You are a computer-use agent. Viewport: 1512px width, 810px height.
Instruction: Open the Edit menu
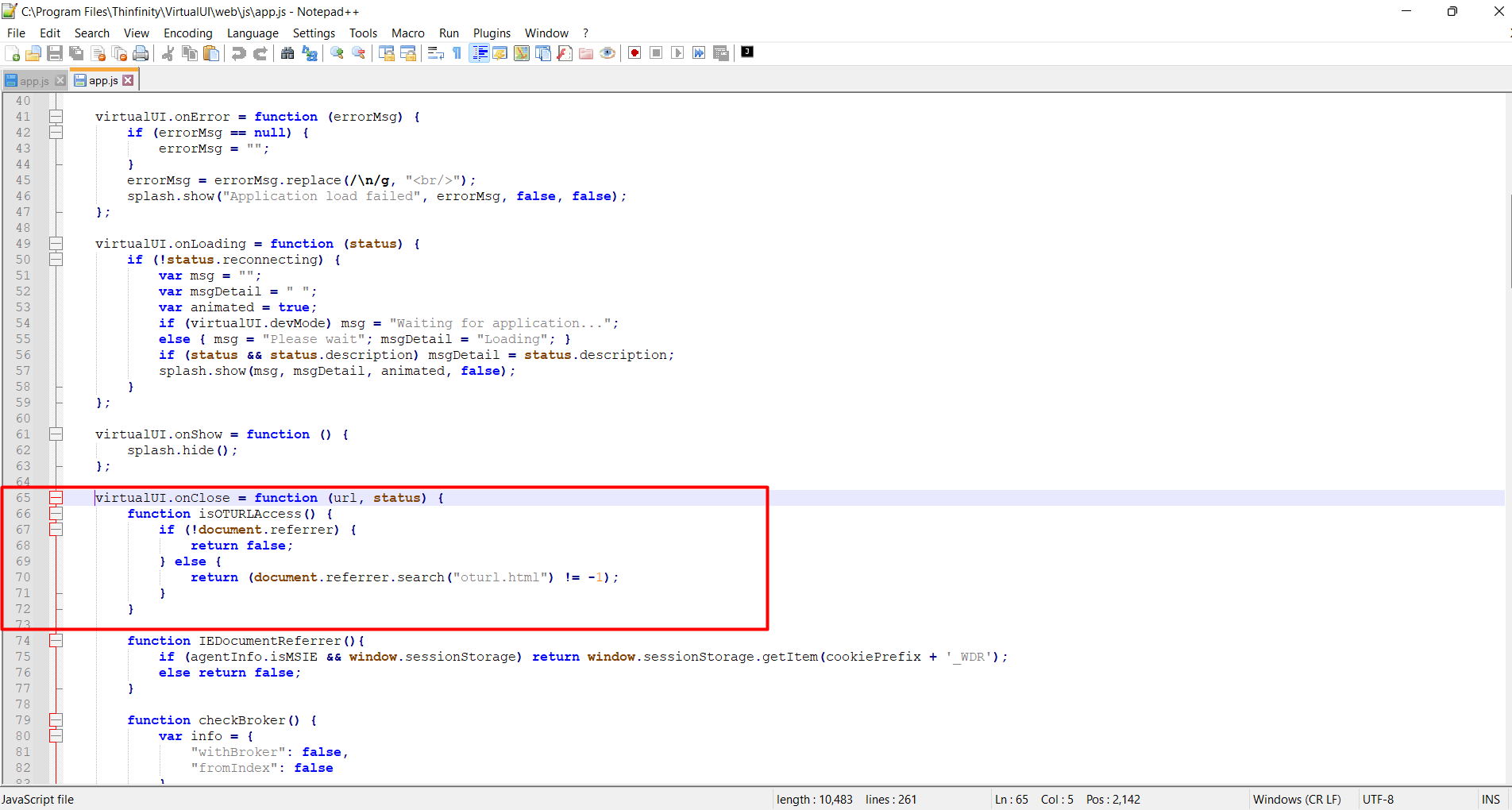(50, 33)
